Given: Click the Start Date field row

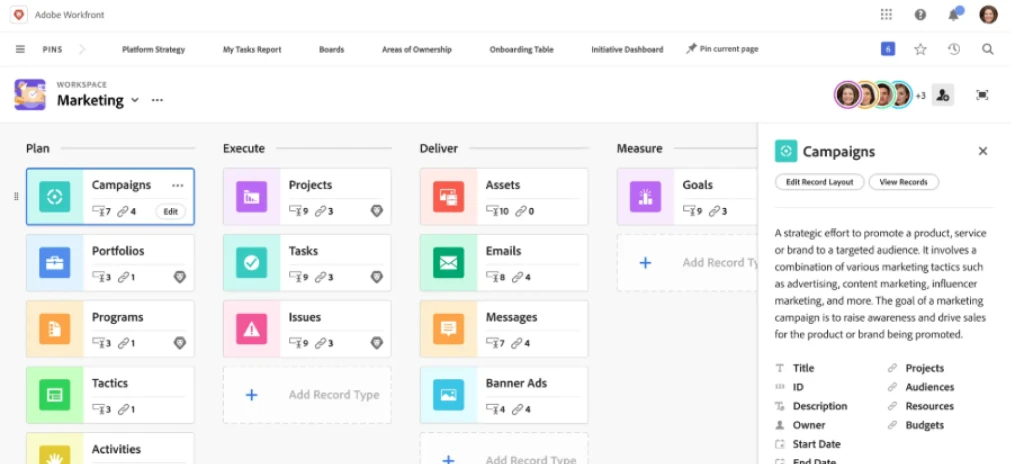Looking at the screenshot, I should pyautogui.click(x=808, y=444).
